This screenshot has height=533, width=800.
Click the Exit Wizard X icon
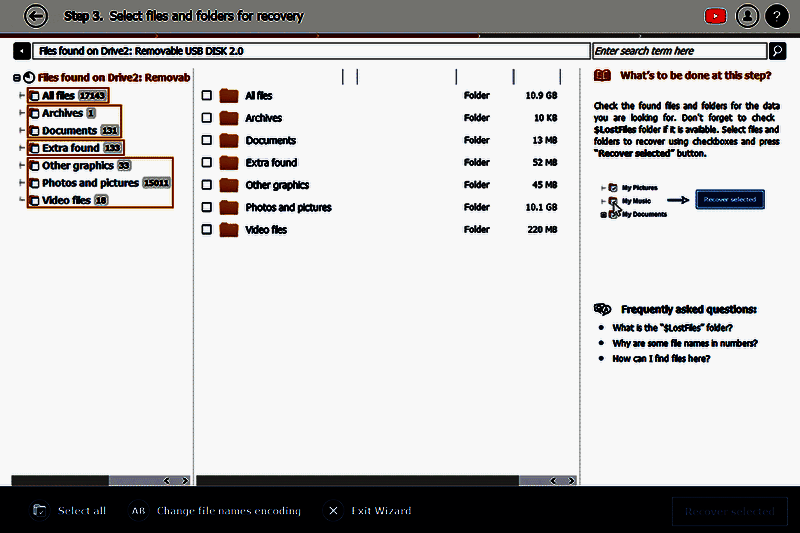point(334,511)
